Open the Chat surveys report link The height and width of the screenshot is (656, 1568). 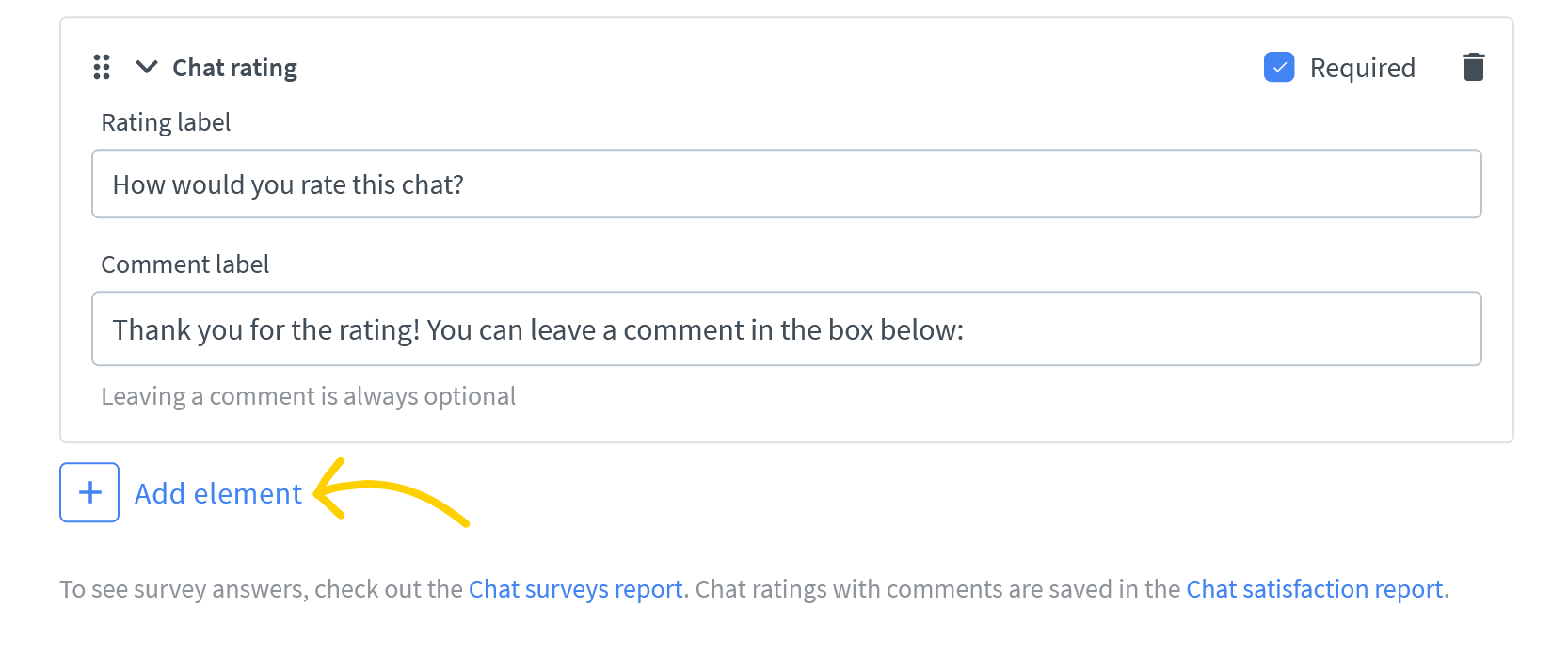point(576,588)
